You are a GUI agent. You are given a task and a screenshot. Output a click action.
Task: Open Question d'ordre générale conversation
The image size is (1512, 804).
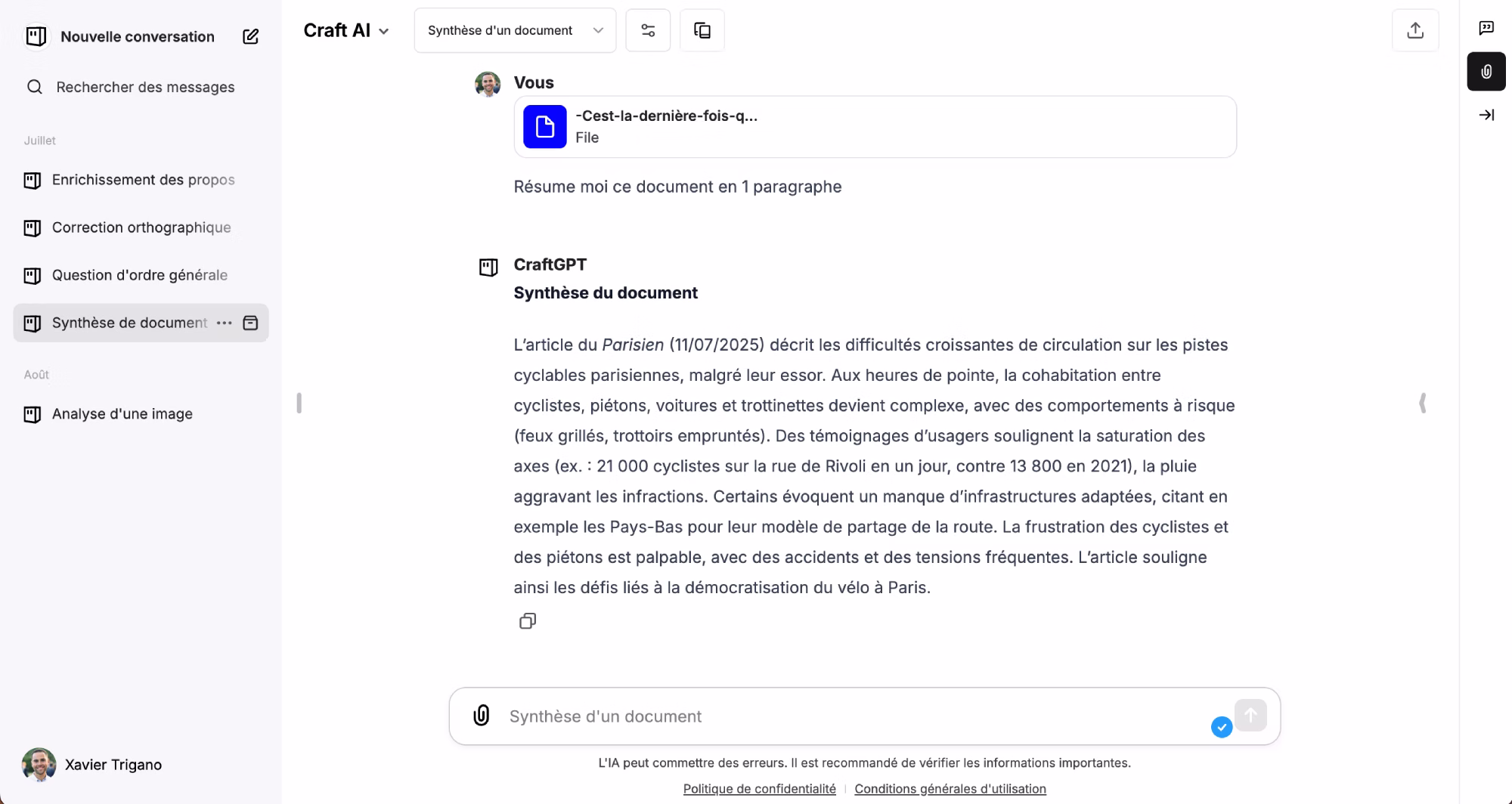[x=141, y=275]
